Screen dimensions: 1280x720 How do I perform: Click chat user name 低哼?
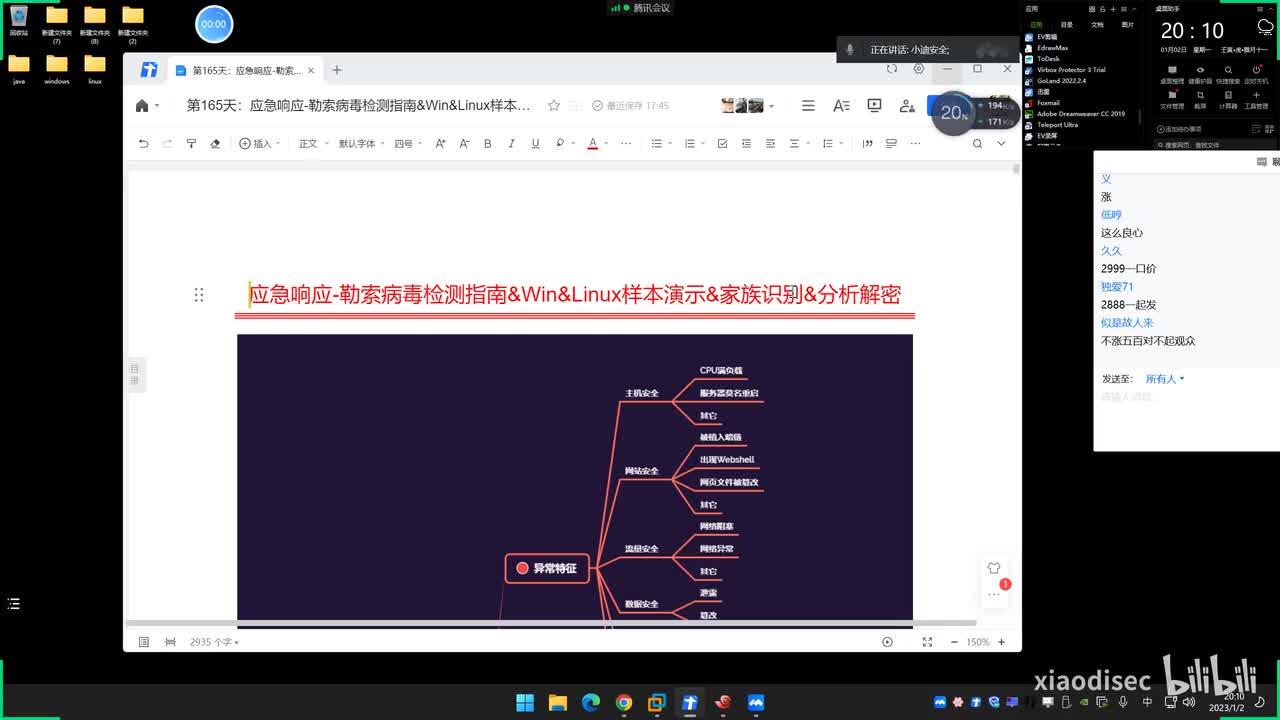click(x=1111, y=215)
